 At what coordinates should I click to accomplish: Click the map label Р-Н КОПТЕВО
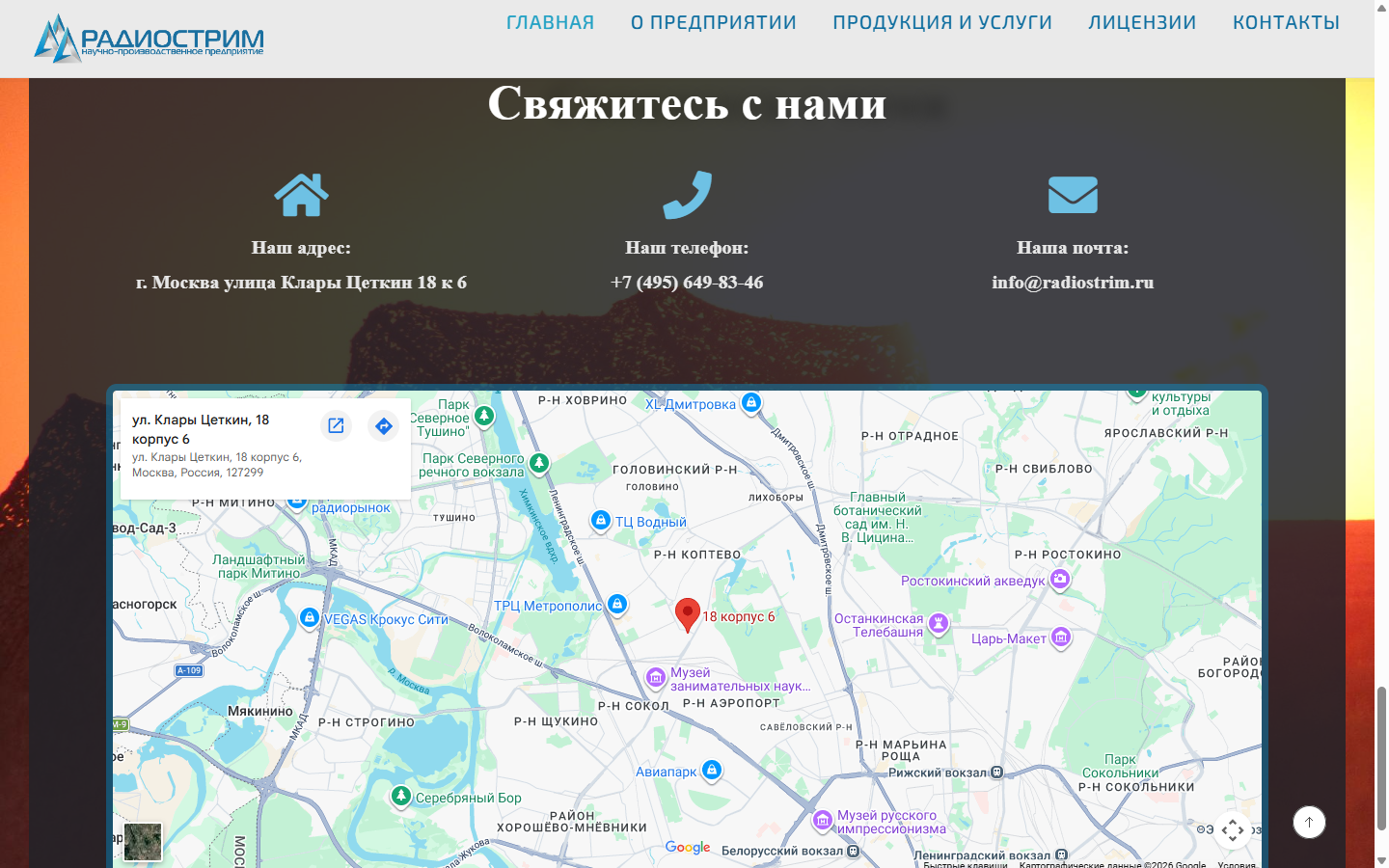(697, 555)
